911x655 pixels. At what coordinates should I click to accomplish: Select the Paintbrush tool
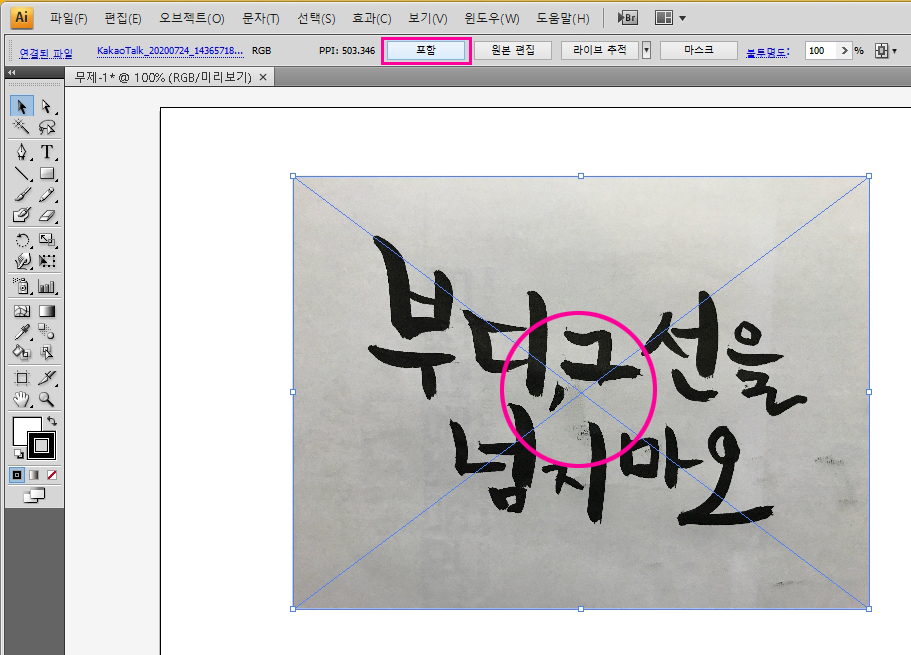[x=22, y=194]
